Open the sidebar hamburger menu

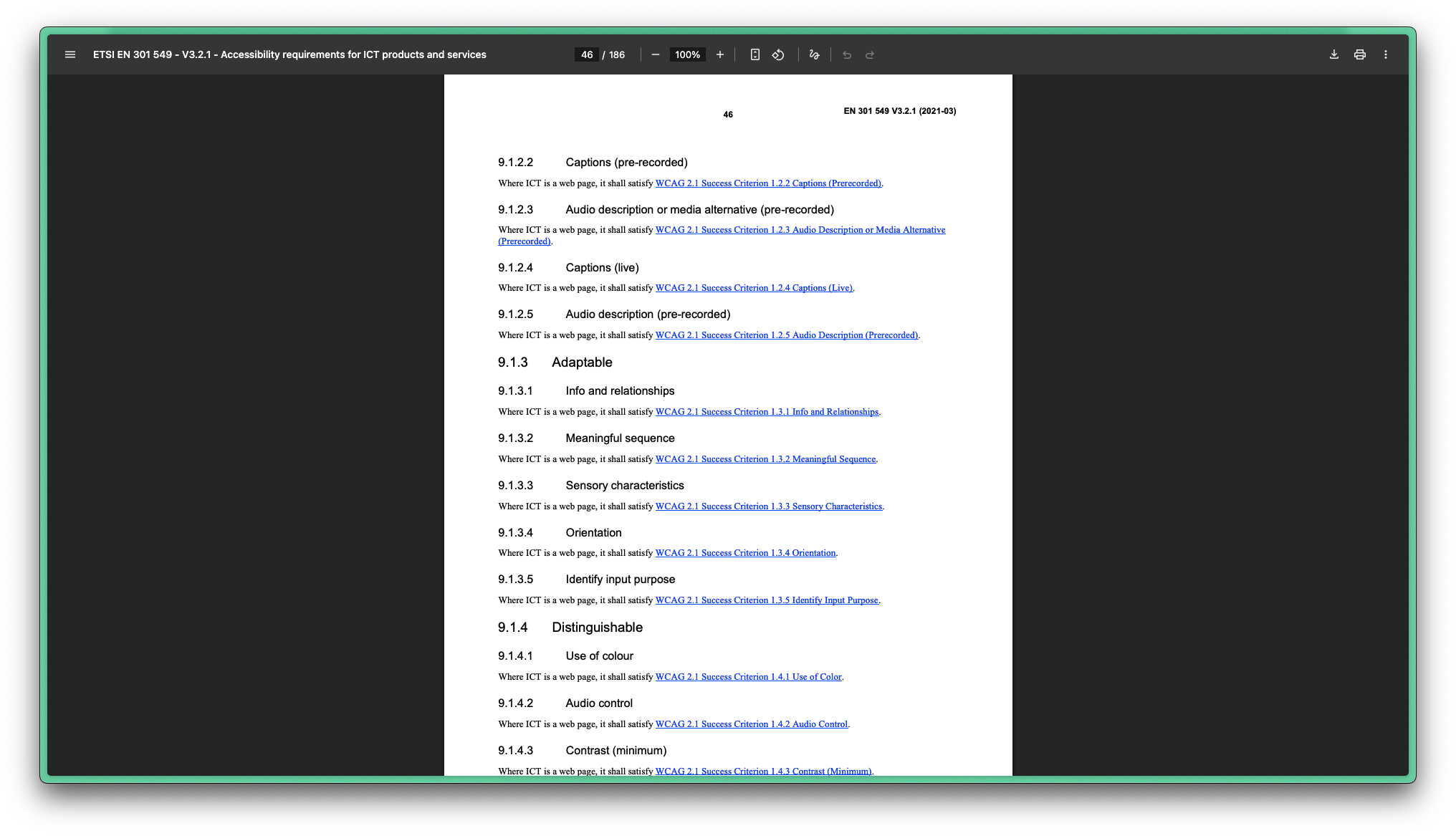point(70,54)
